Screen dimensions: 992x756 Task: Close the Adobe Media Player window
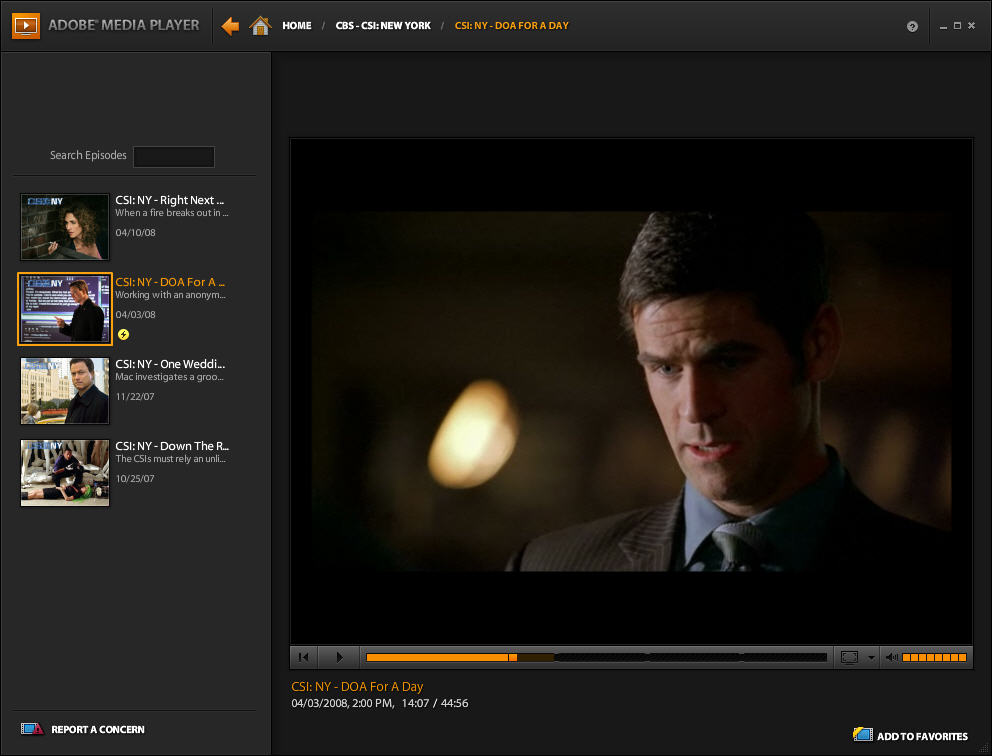[x=971, y=26]
